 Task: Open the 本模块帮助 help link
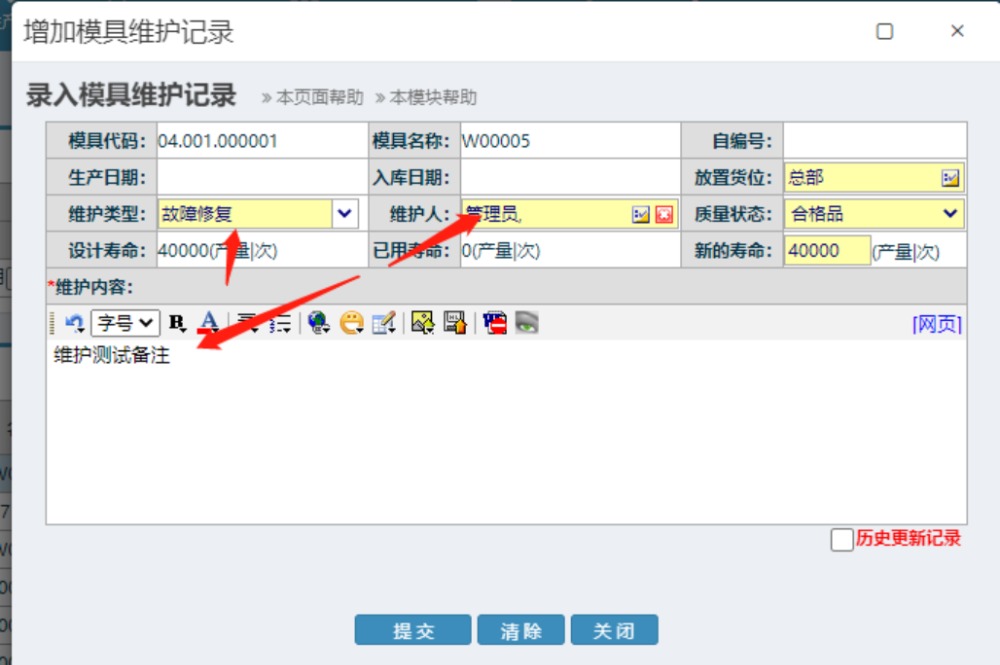point(426,97)
